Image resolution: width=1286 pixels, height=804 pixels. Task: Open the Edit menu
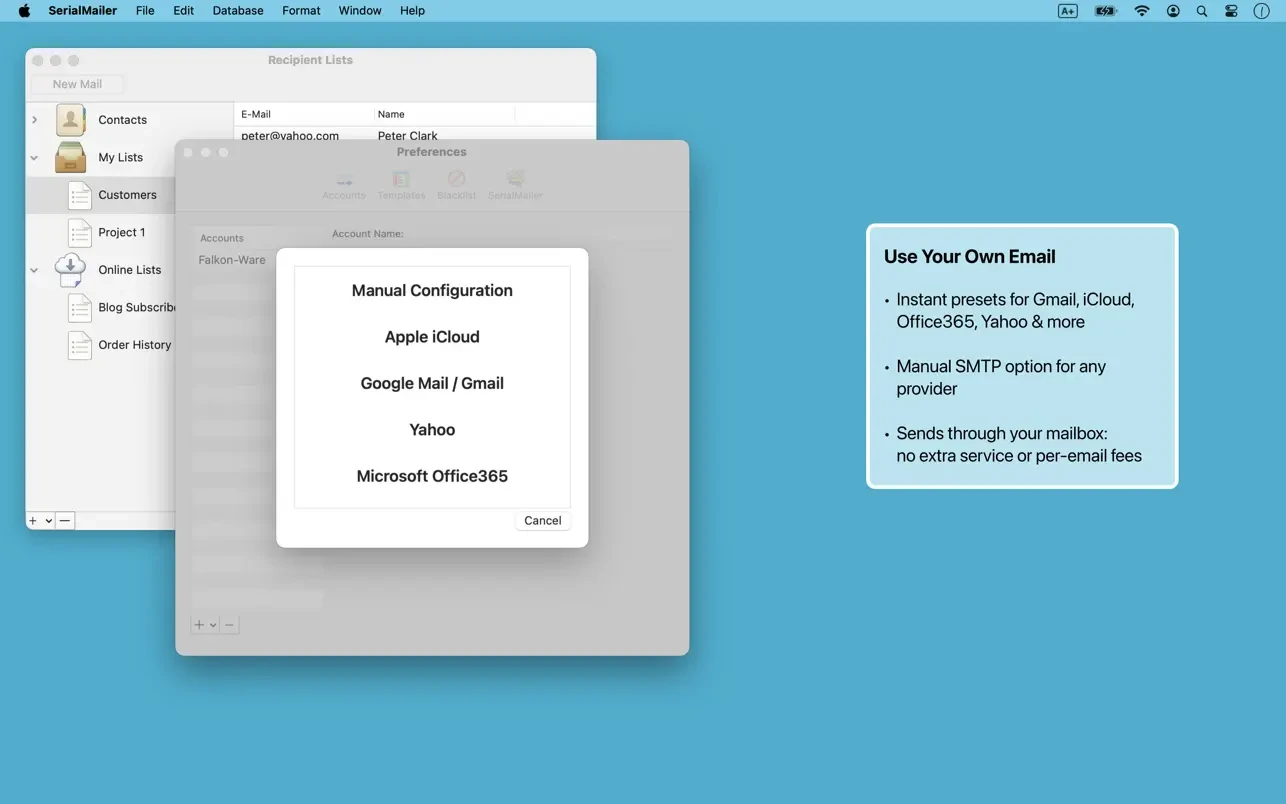tap(183, 11)
